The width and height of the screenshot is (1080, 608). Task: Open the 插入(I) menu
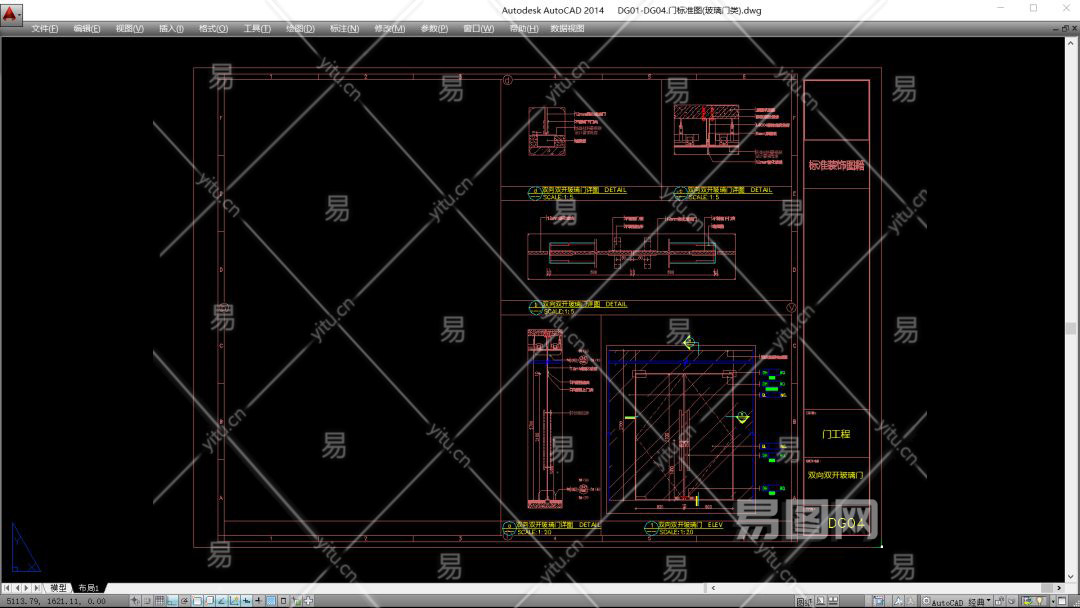point(171,28)
